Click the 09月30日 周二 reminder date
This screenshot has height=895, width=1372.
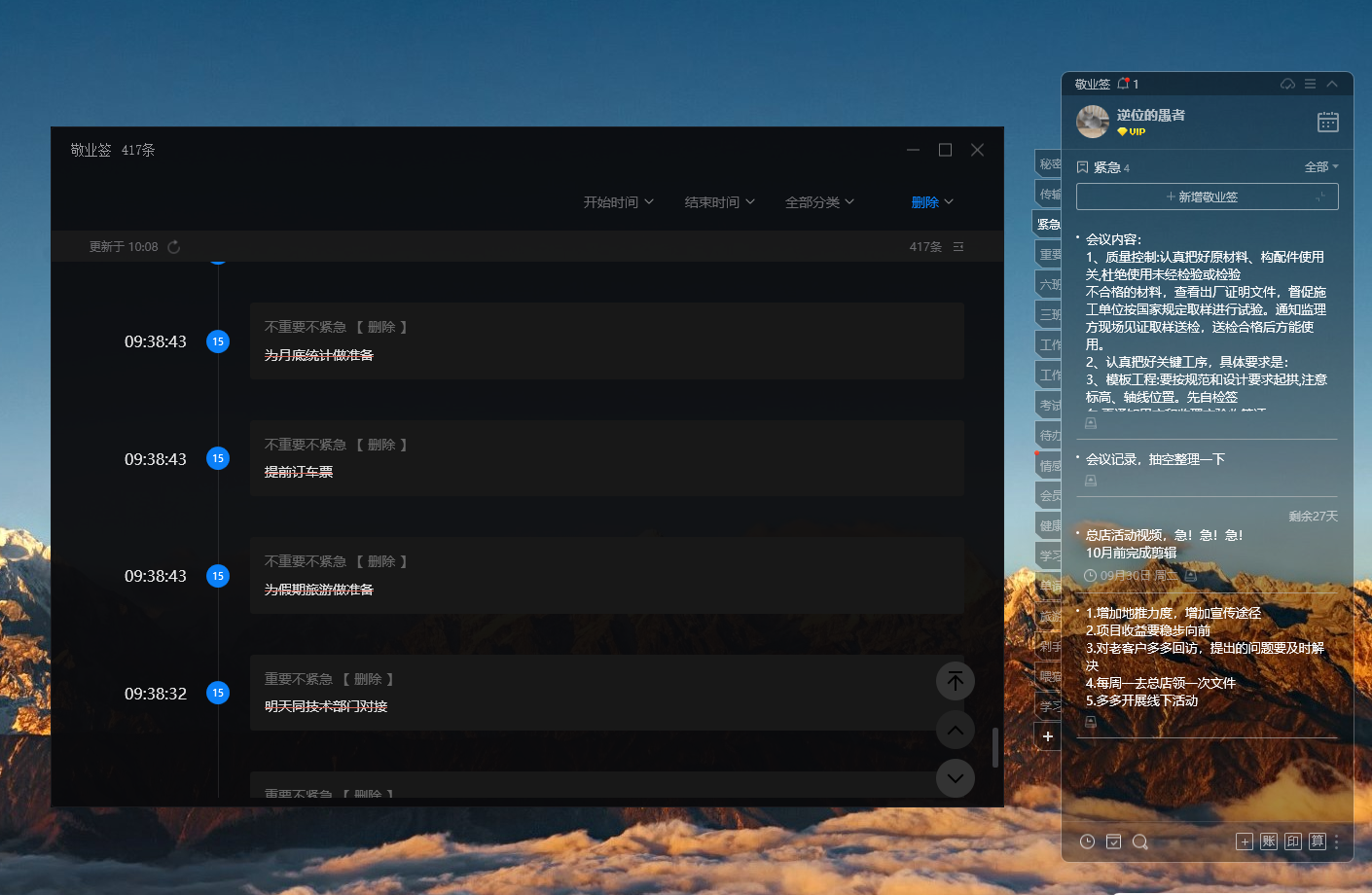pos(1138,576)
